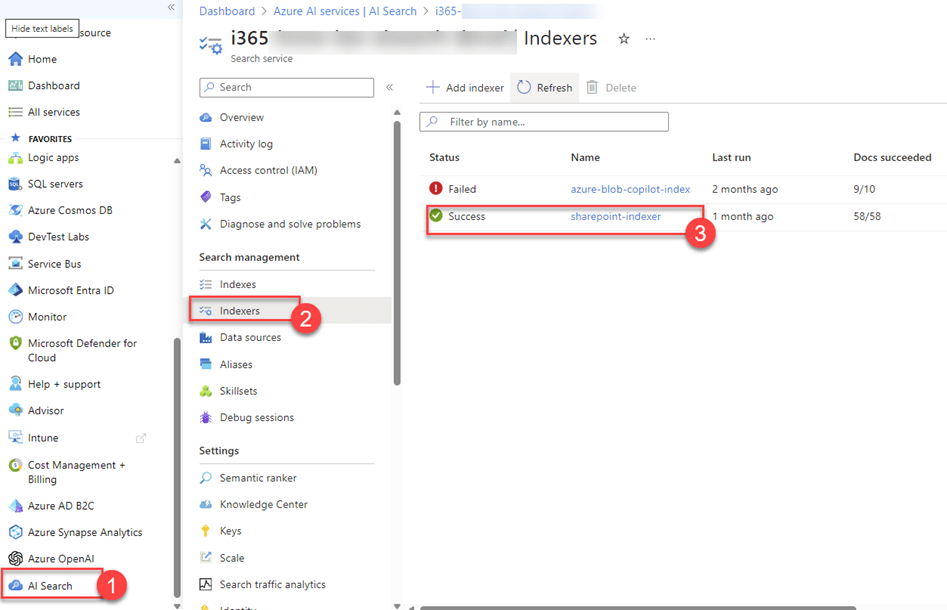Click the Azure OpenAI icon in favorites

(x=15, y=559)
